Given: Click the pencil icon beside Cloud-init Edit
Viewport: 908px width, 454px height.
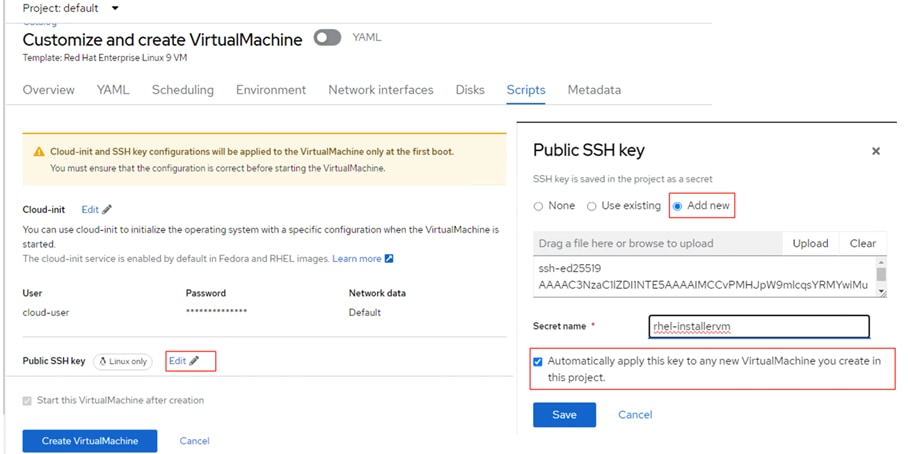Looking at the screenshot, I should click(x=107, y=210).
